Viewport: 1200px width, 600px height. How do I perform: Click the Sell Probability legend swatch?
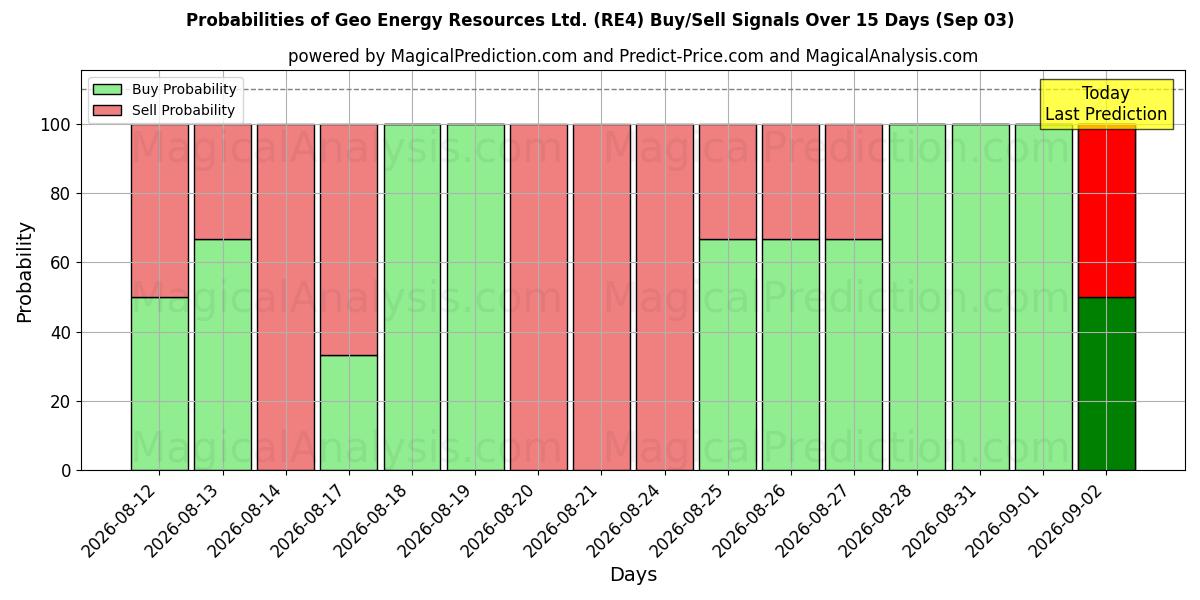click(x=107, y=110)
